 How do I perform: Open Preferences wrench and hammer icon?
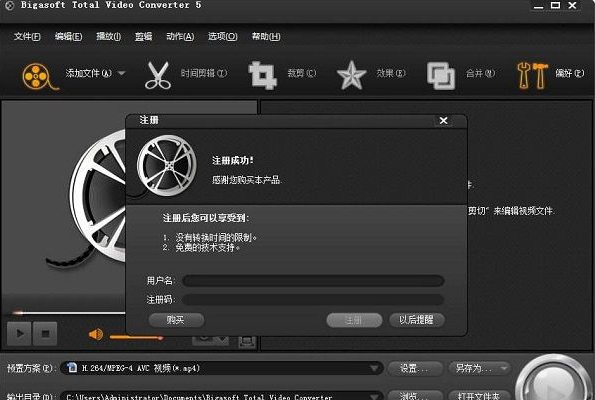[x=532, y=76]
